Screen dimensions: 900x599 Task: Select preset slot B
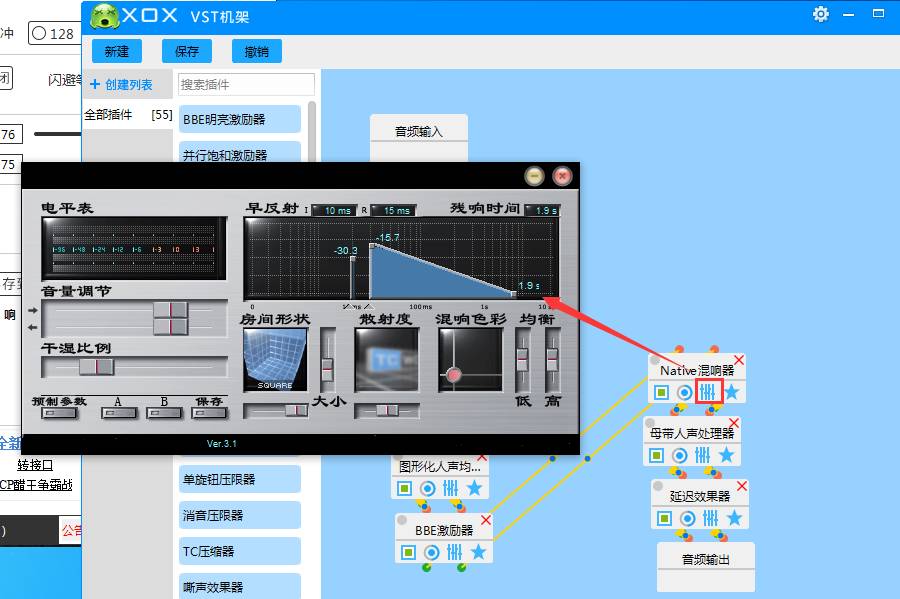[x=164, y=413]
